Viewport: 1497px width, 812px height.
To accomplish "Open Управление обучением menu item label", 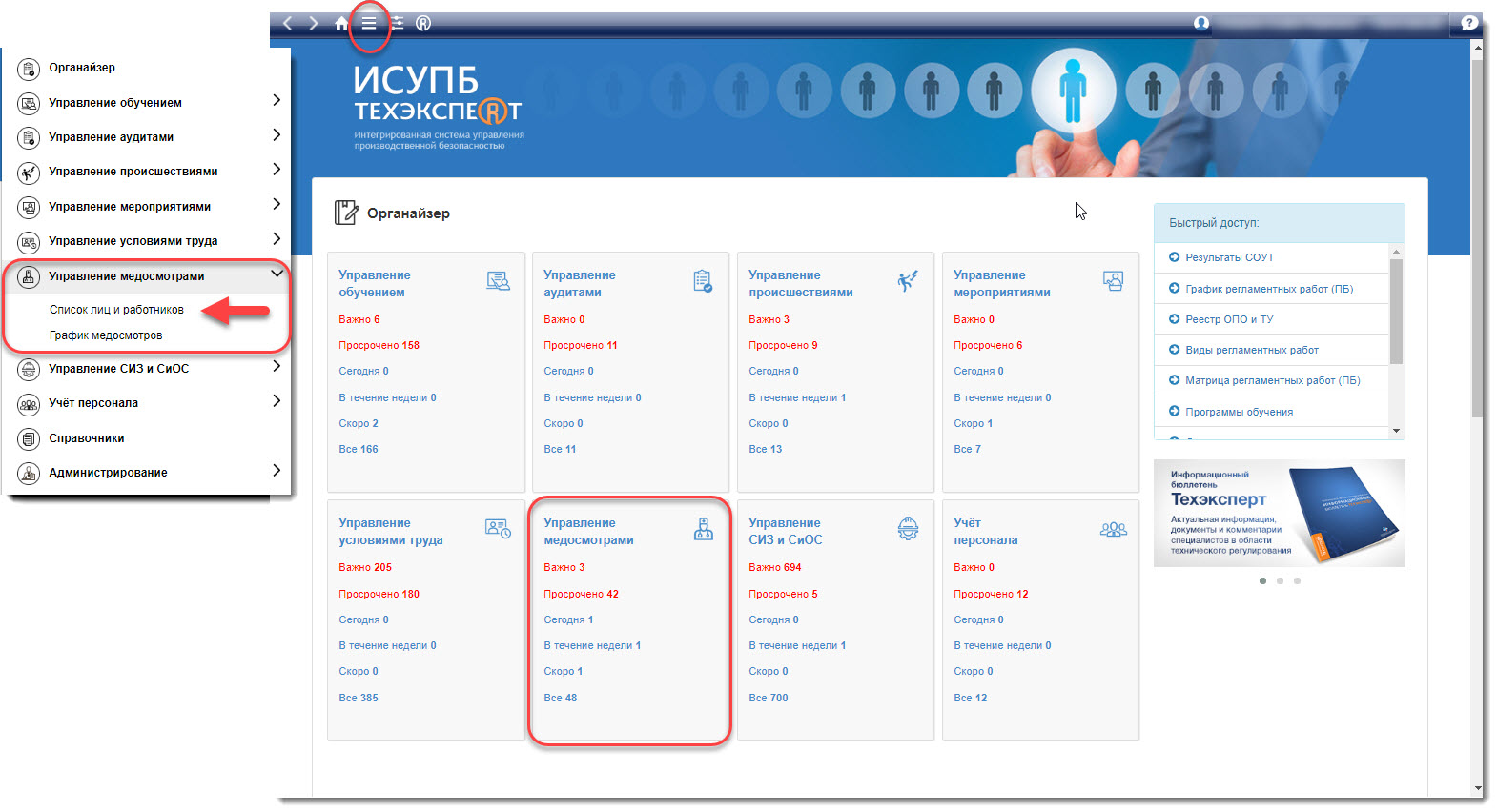I will point(115,103).
